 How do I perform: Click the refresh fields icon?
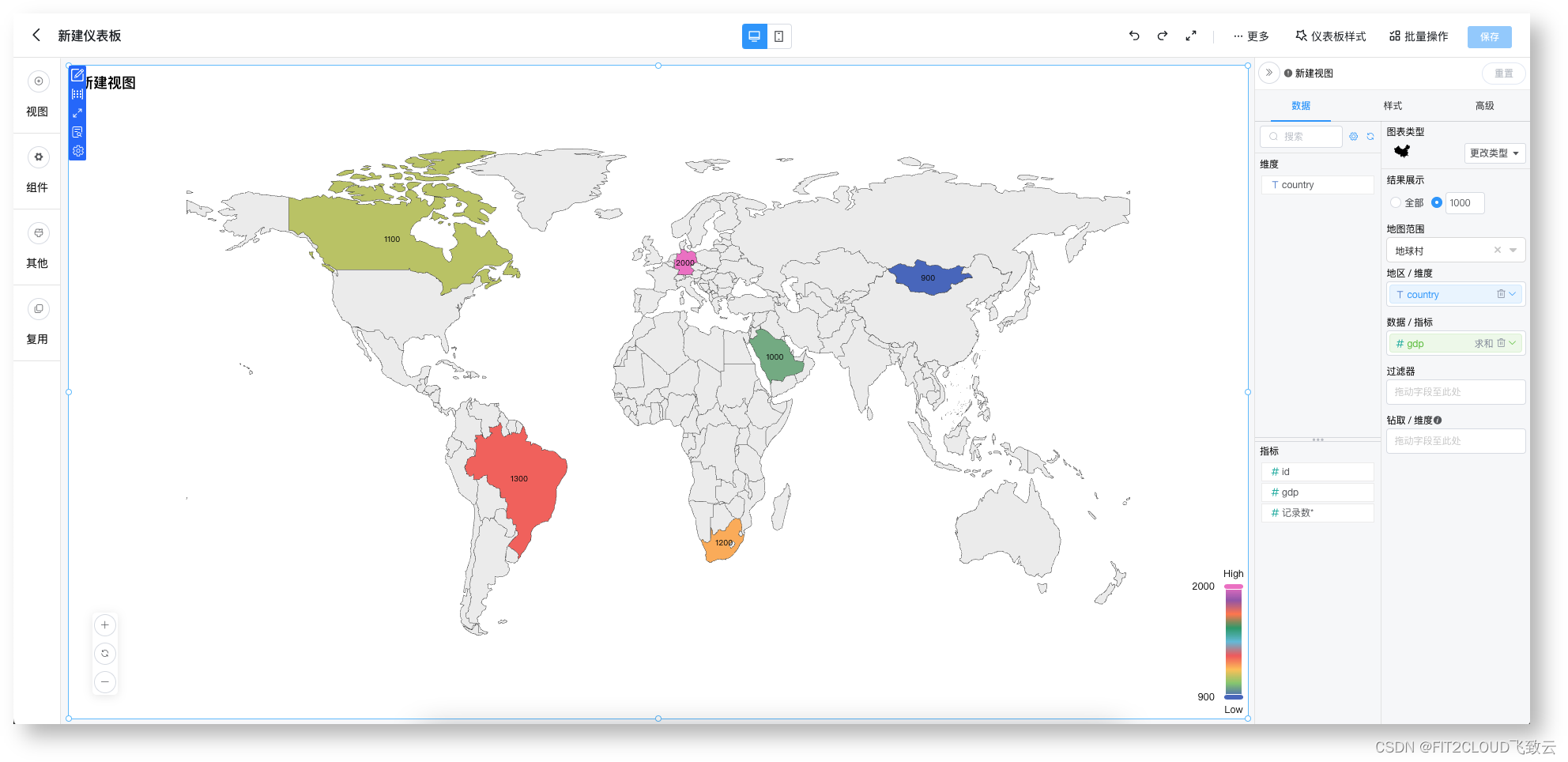pos(1370,137)
